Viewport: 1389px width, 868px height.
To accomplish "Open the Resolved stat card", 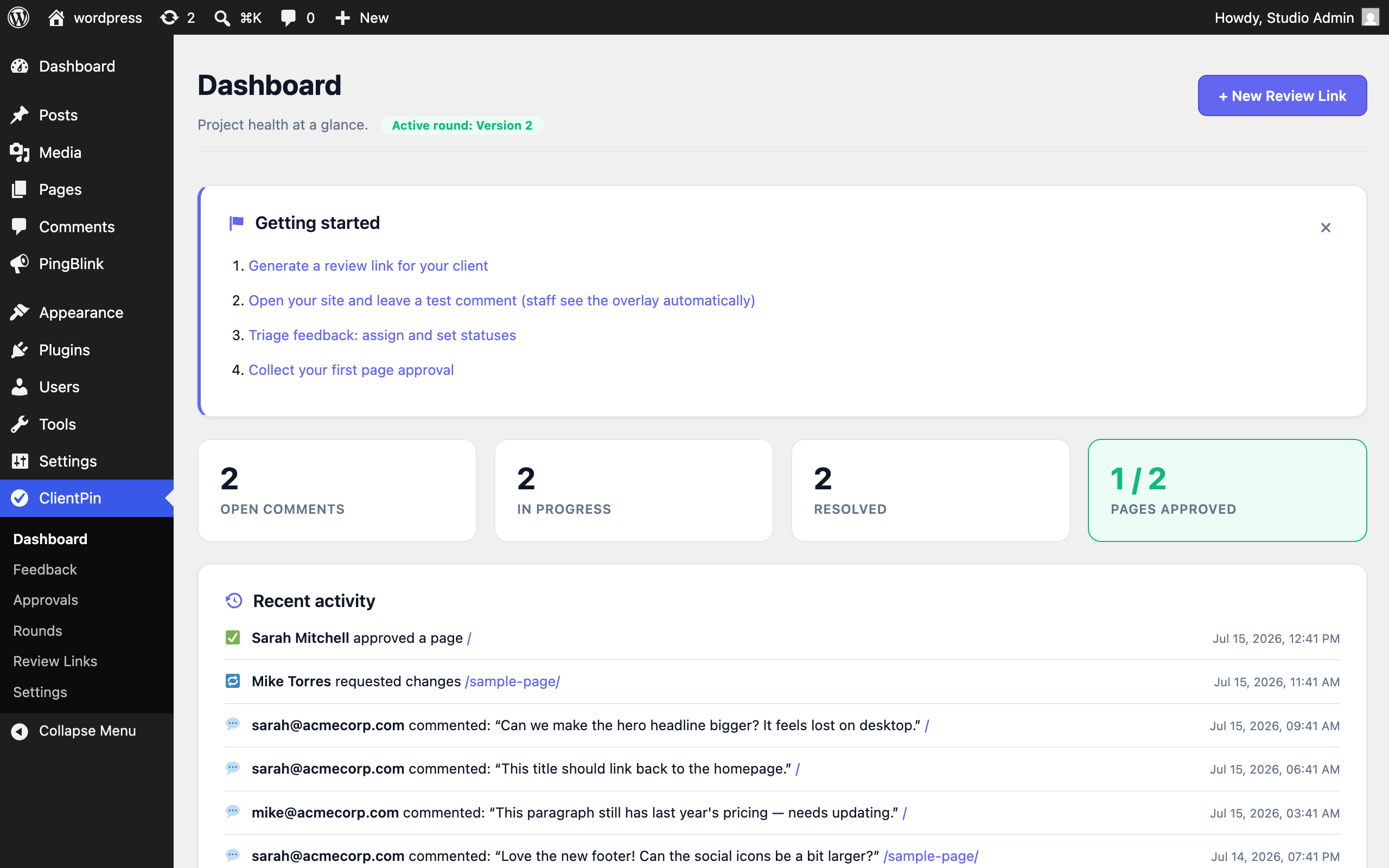I will tap(931, 490).
